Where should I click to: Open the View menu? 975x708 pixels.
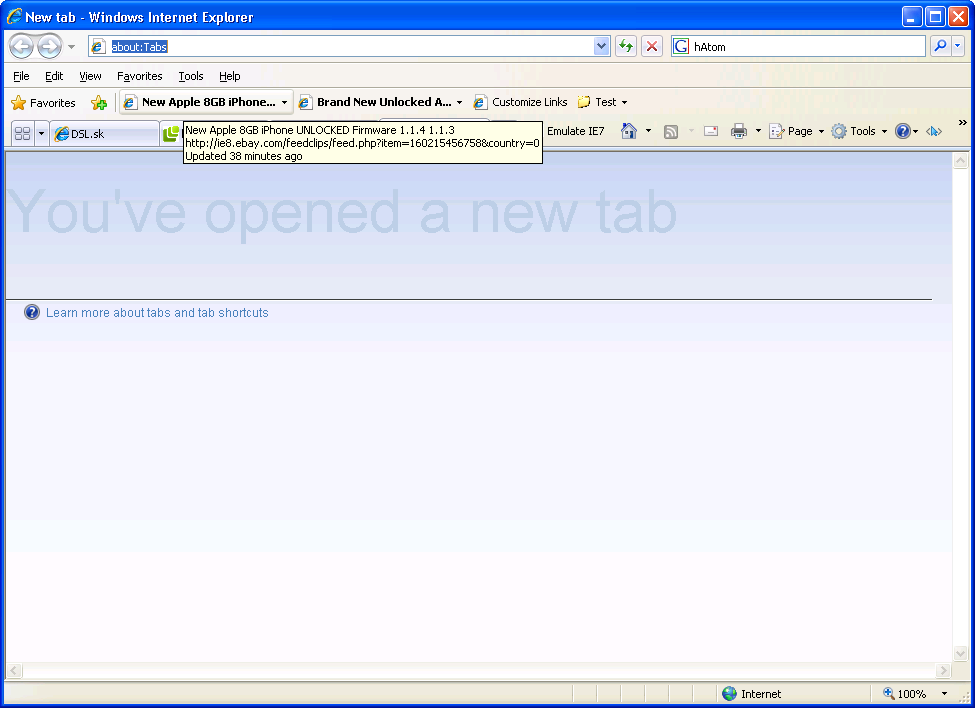pos(90,76)
